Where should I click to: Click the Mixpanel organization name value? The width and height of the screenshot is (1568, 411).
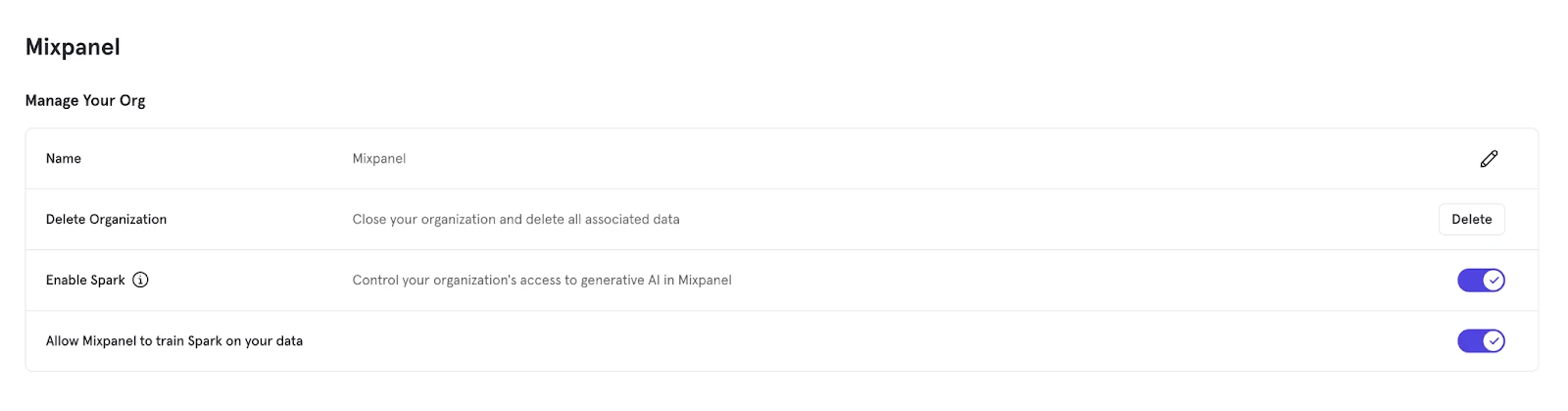click(379, 159)
